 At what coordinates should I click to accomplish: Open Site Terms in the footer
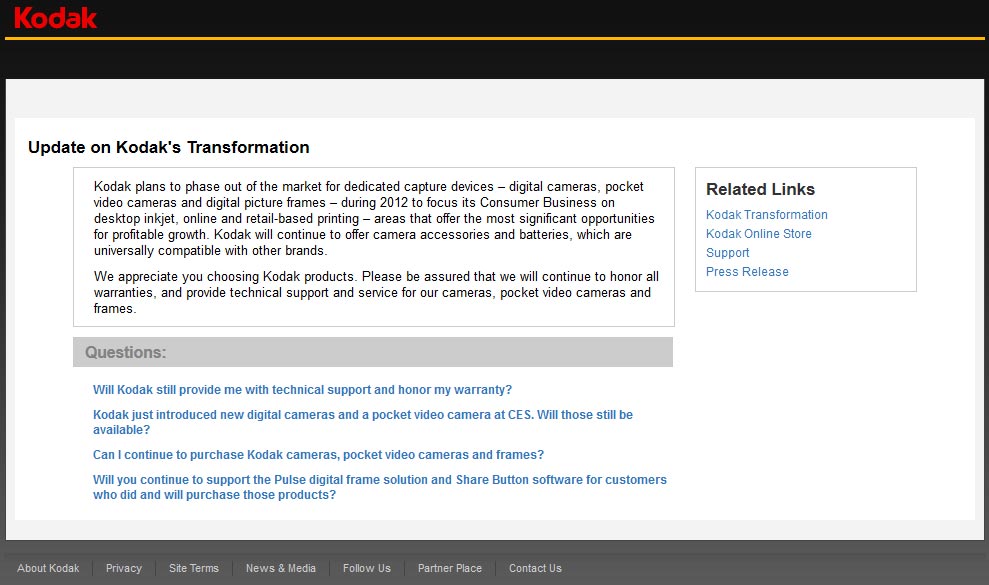tap(194, 568)
